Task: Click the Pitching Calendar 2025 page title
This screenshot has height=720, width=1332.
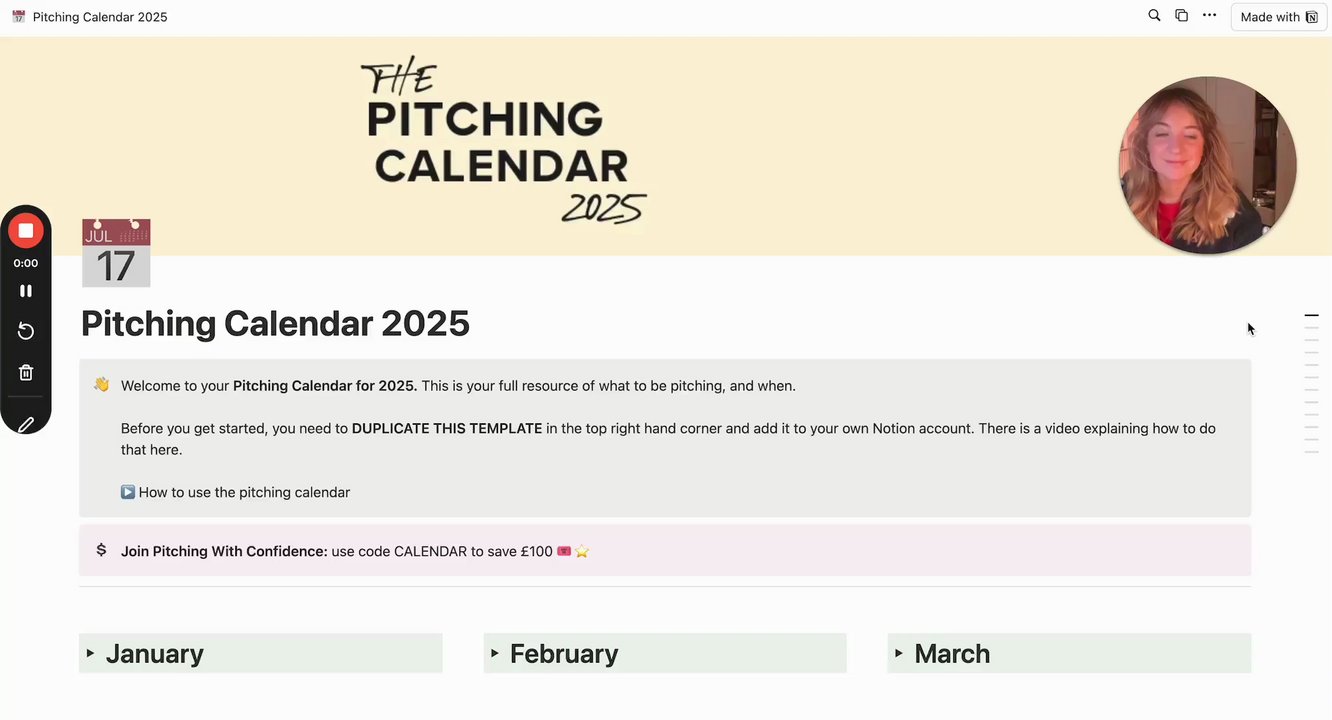Action: click(x=275, y=324)
